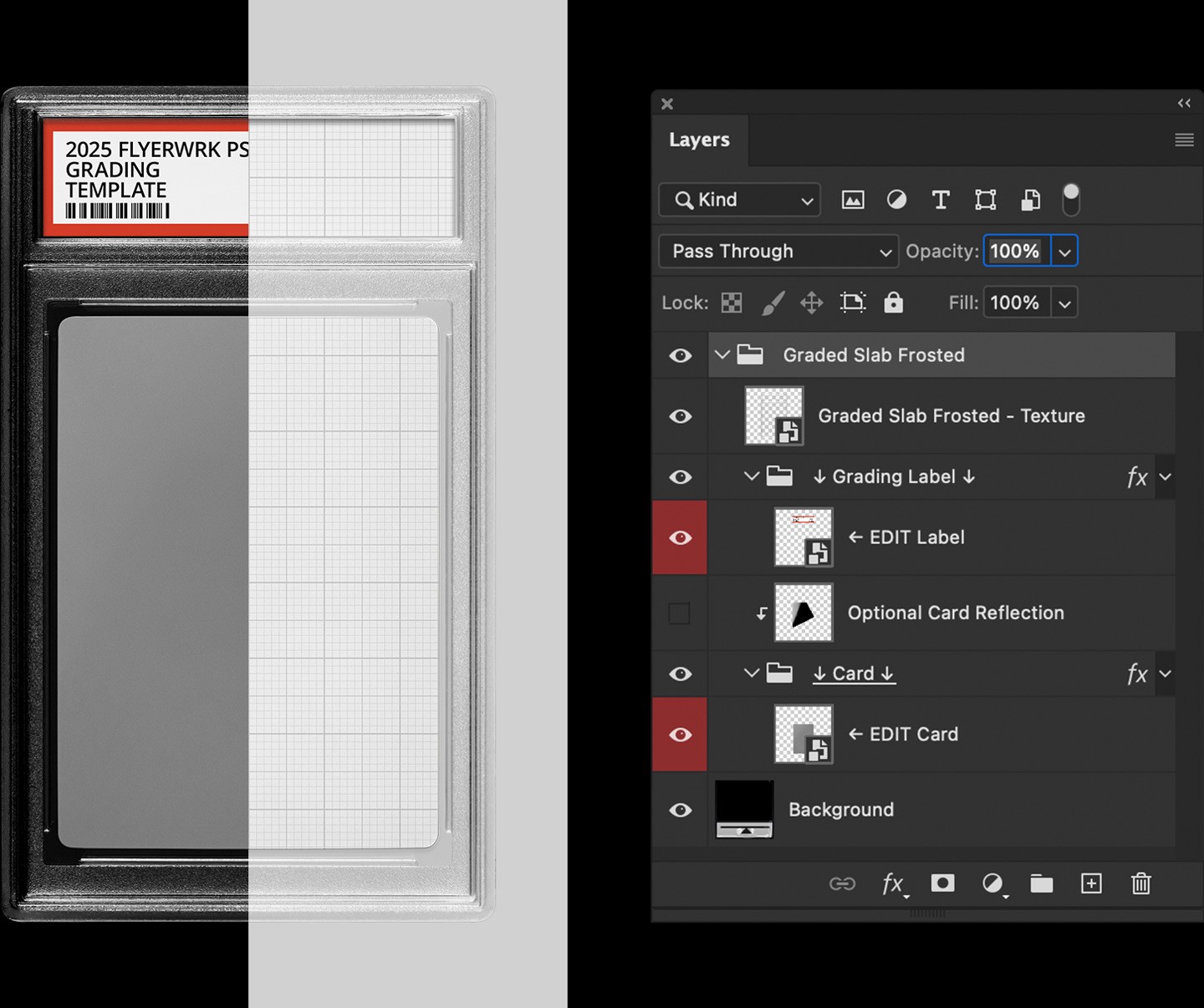Enable visibility for Optional Card Reflection
Image resolution: width=1204 pixels, height=1008 pixels.
pyautogui.click(x=680, y=613)
